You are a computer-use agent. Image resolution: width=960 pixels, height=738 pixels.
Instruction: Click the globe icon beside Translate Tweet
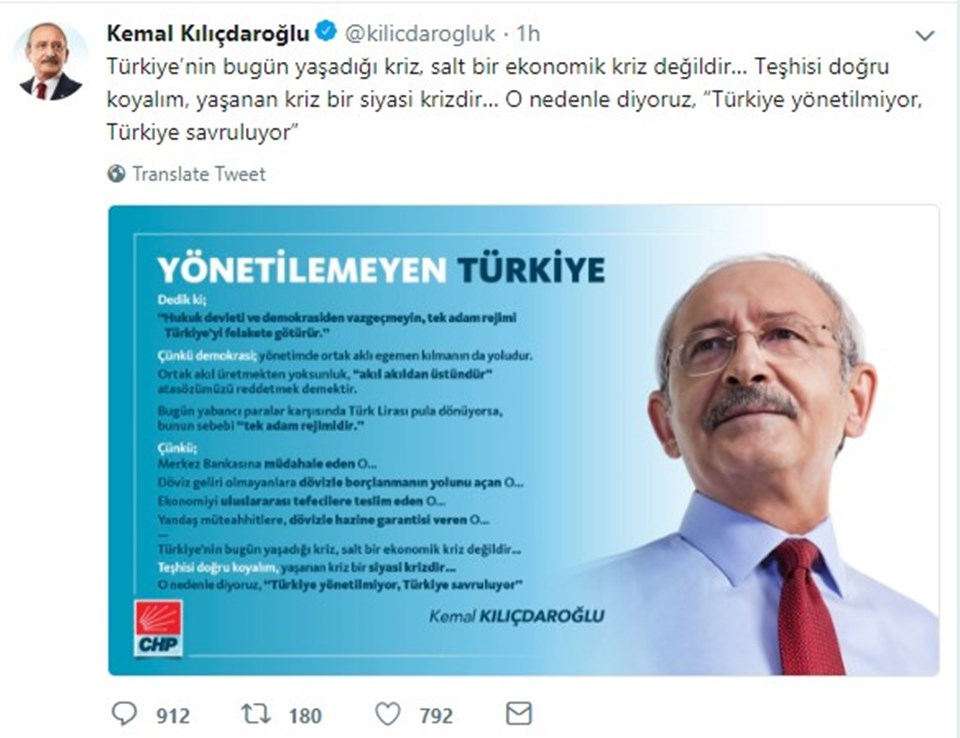(x=116, y=174)
